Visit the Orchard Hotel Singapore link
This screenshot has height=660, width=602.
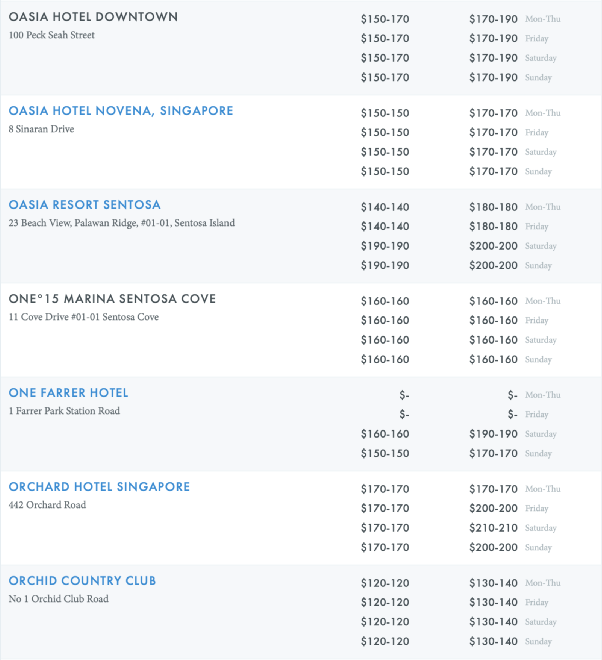[x=99, y=487]
